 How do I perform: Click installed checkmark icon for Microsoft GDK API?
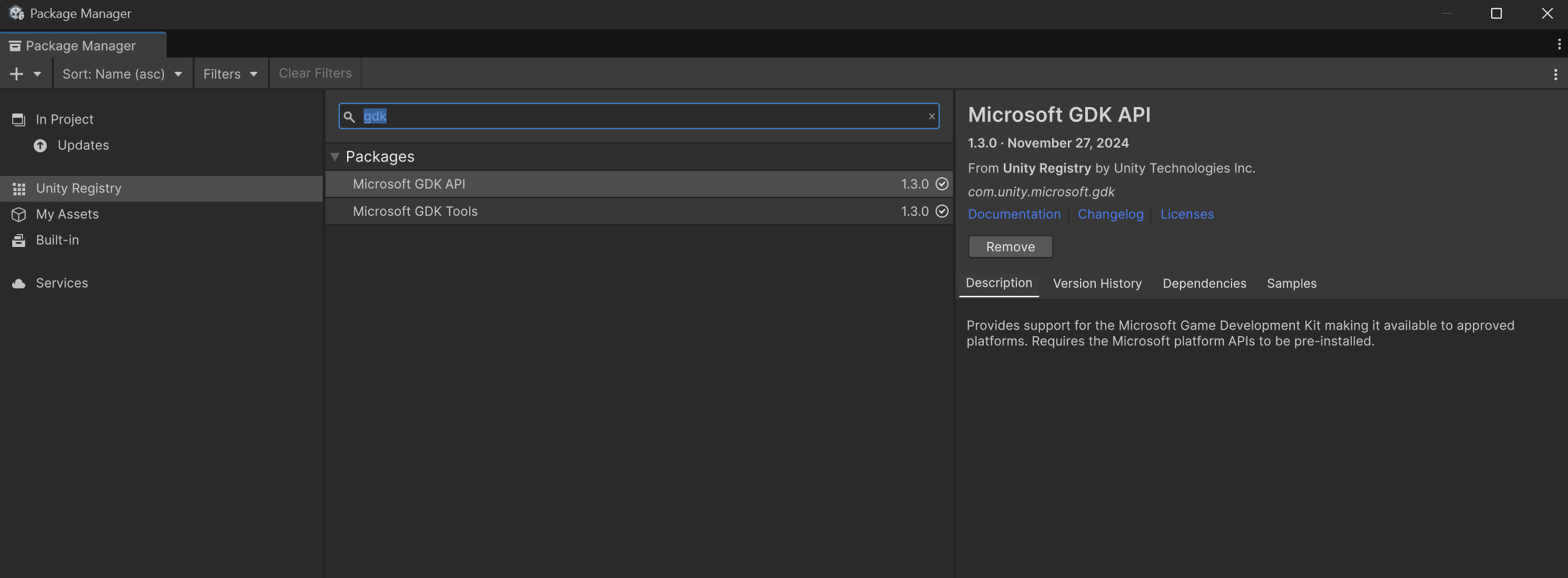(942, 184)
